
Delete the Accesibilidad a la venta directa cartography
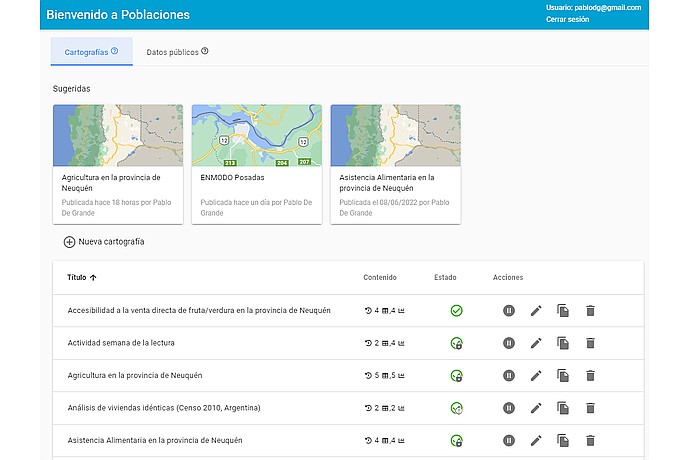click(591, 310)
